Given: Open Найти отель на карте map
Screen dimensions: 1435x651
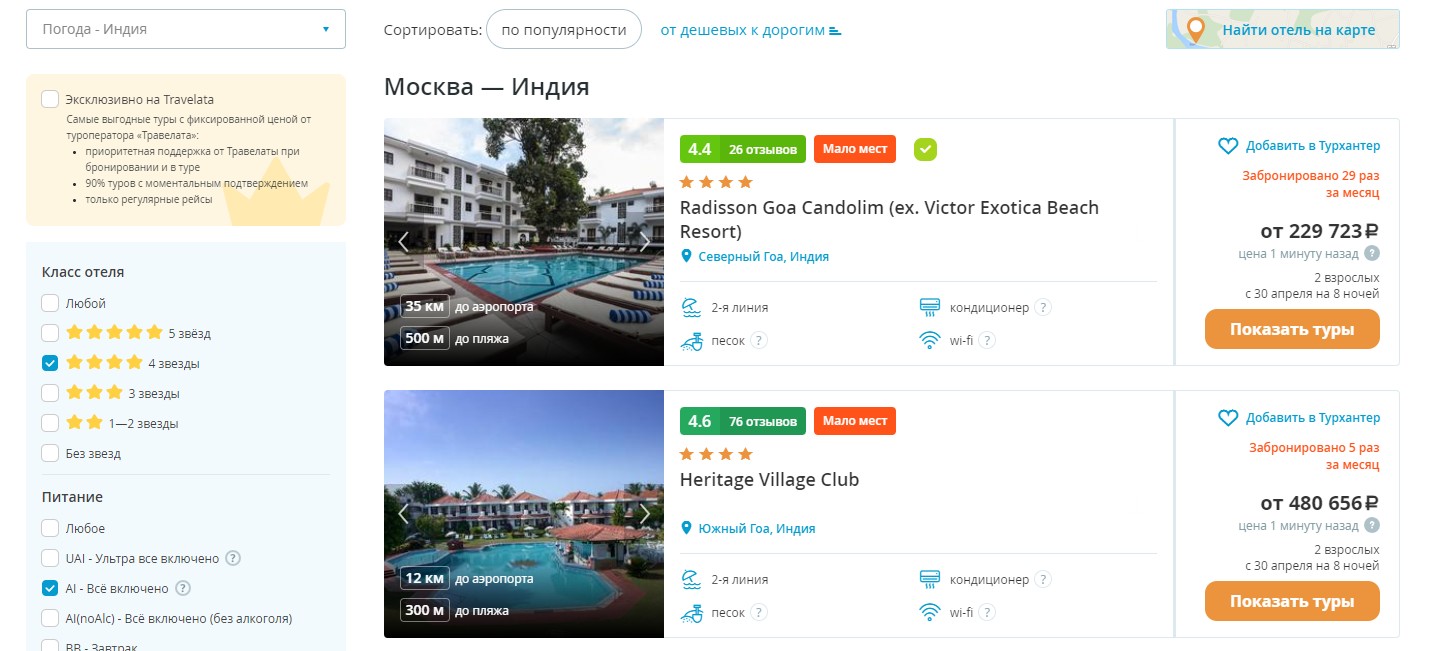Looking at the screenshot, I should (x=1283, y=29).
